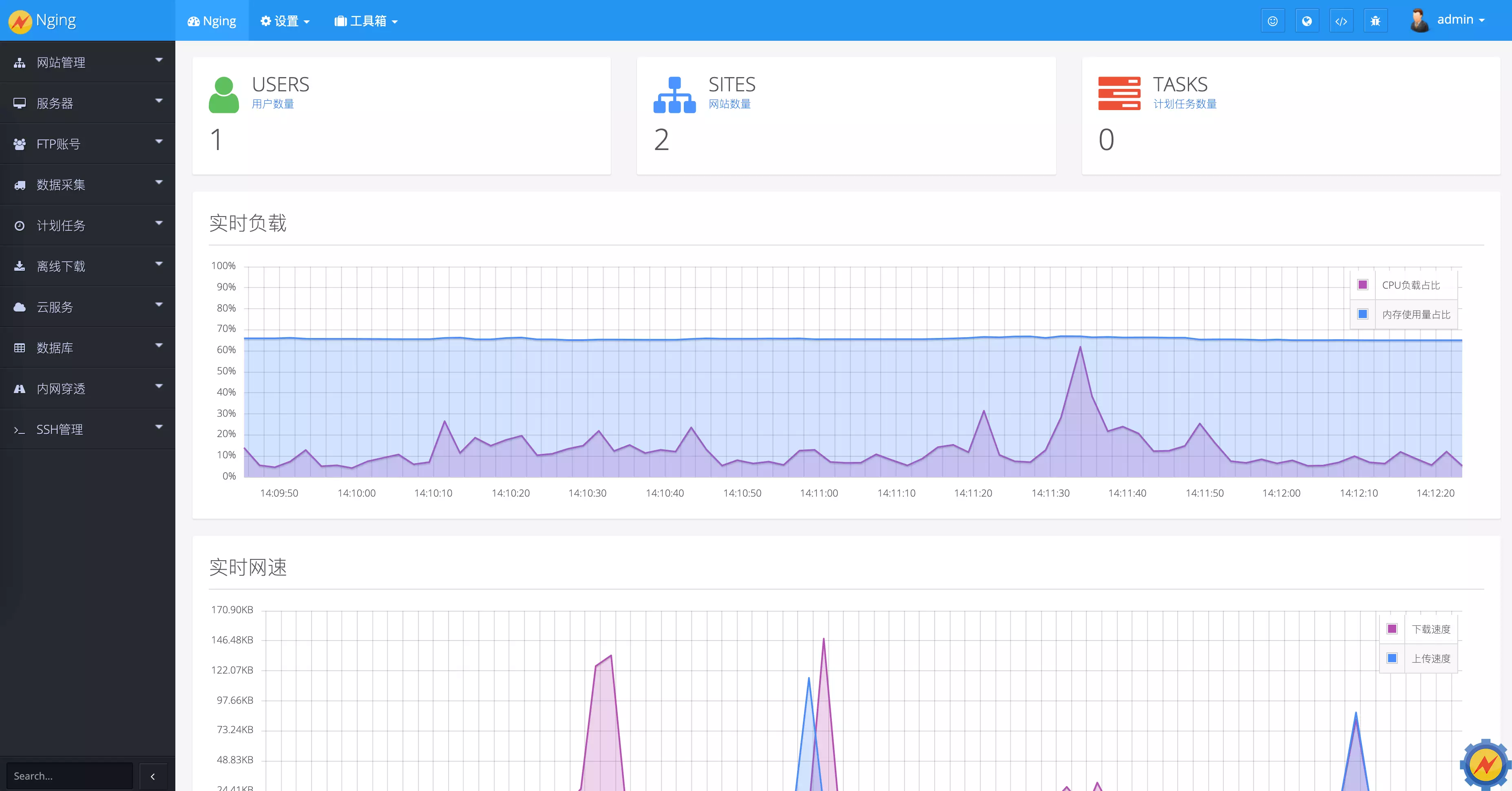Select 数据库 in the sidebar
This screenshot has width=1512, height=791.
coord(87,348)
